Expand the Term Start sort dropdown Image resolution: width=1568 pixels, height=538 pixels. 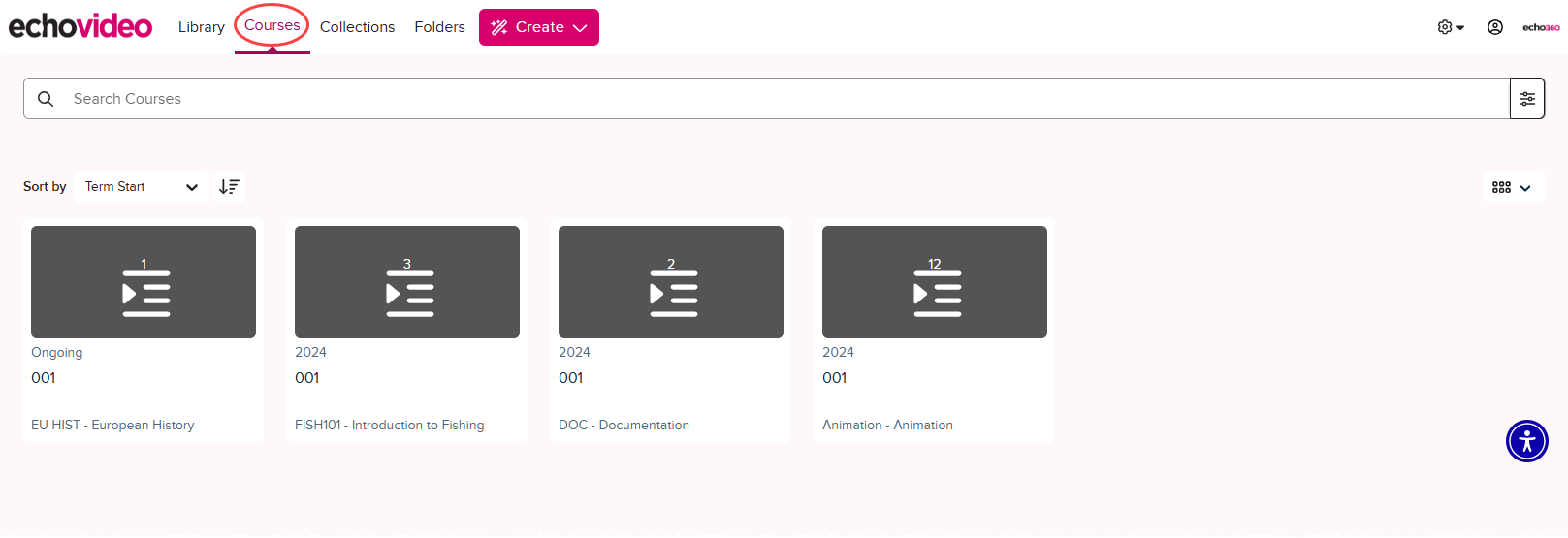pyautogui.click(x=142, y=187)
